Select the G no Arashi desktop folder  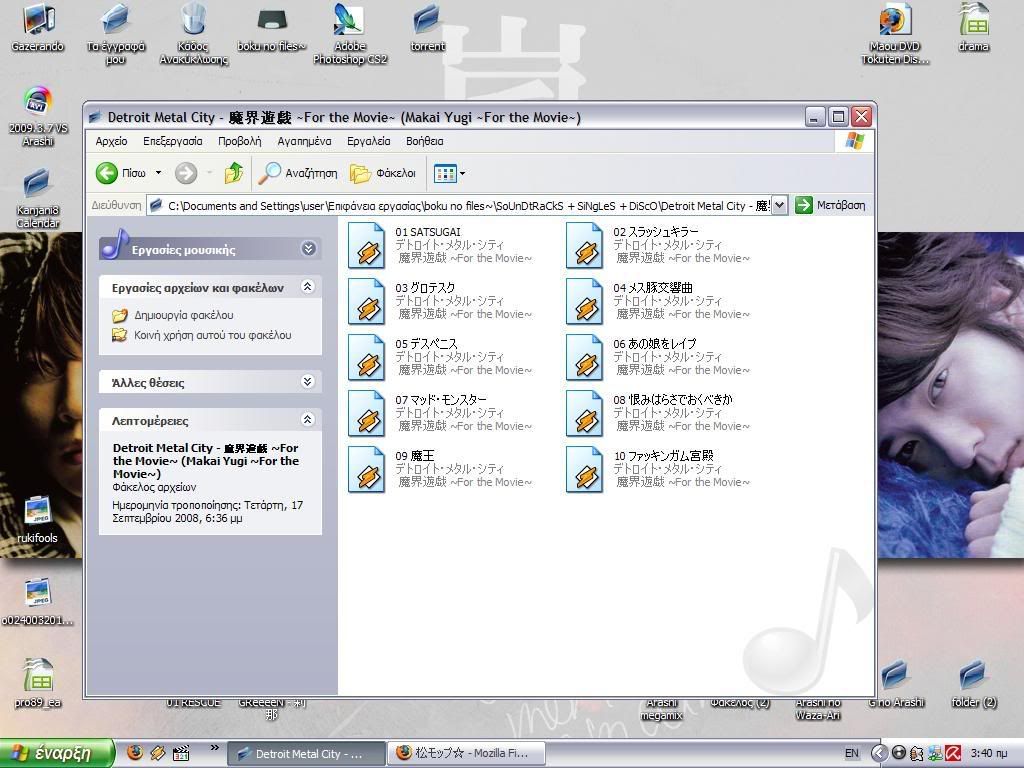896,684
